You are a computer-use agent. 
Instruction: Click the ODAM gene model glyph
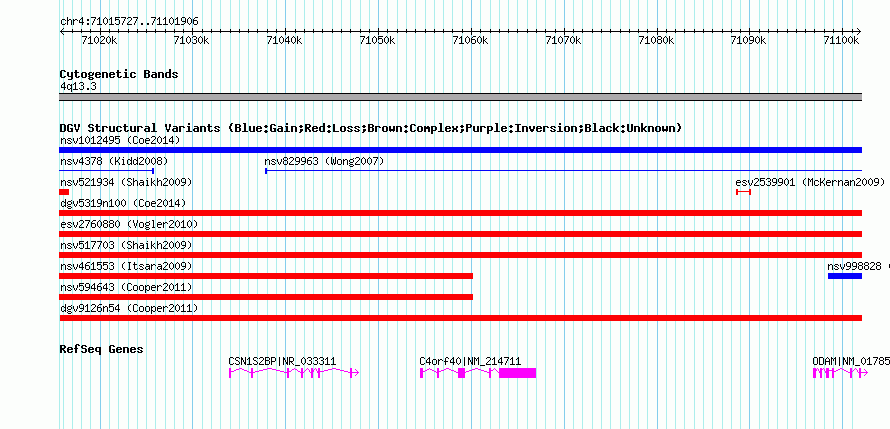[840, 372]
